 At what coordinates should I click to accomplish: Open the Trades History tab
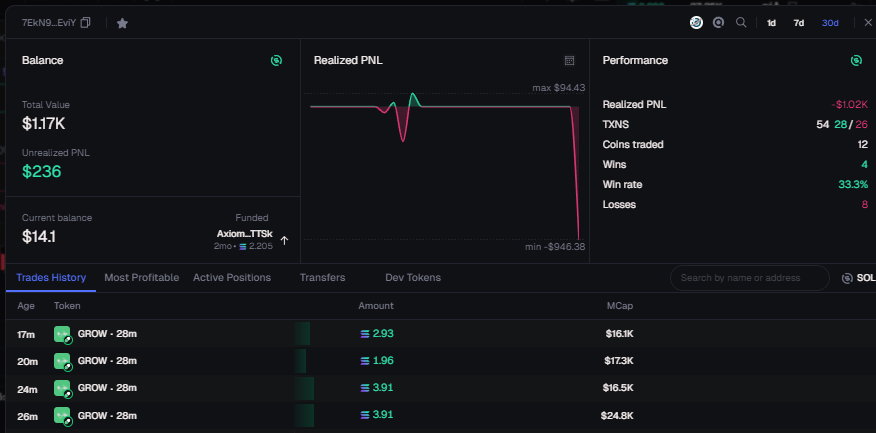click(51, 278)
